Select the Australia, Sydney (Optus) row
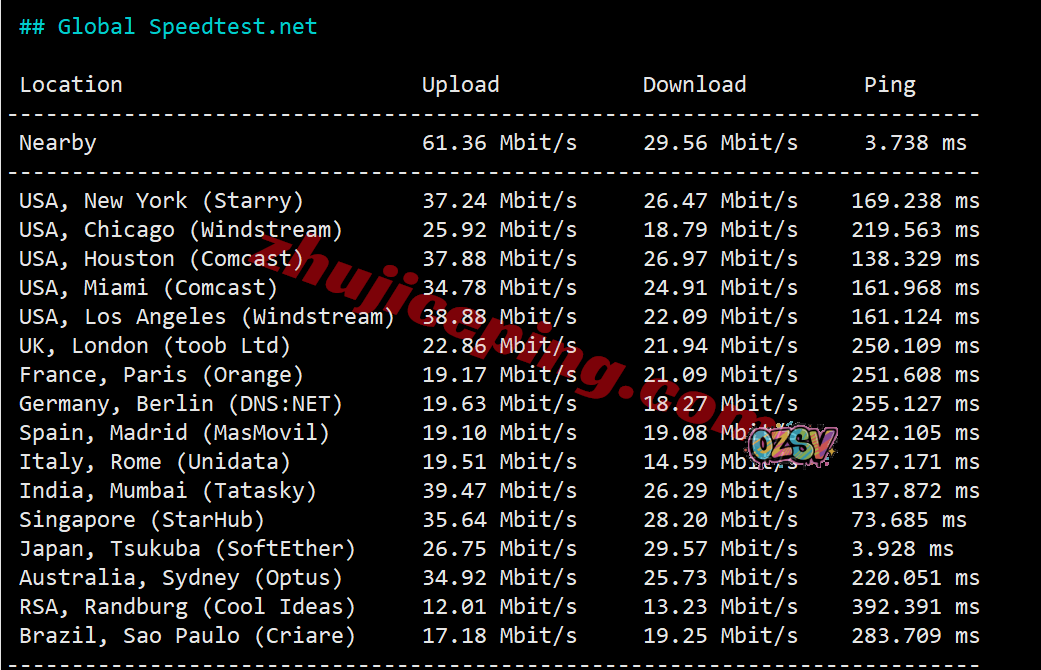This screenshot has height=670, width=1041. 499,578
